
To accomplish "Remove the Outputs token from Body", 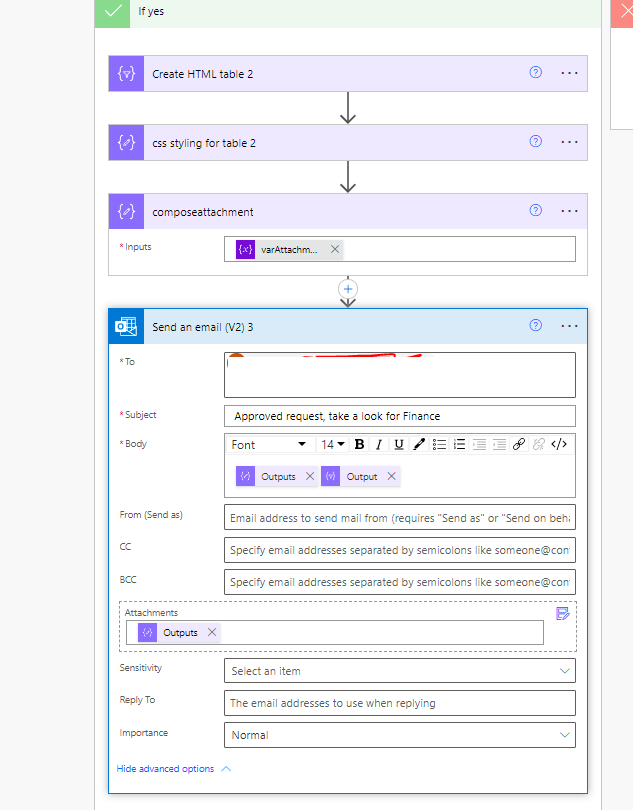I will [310, 476].
